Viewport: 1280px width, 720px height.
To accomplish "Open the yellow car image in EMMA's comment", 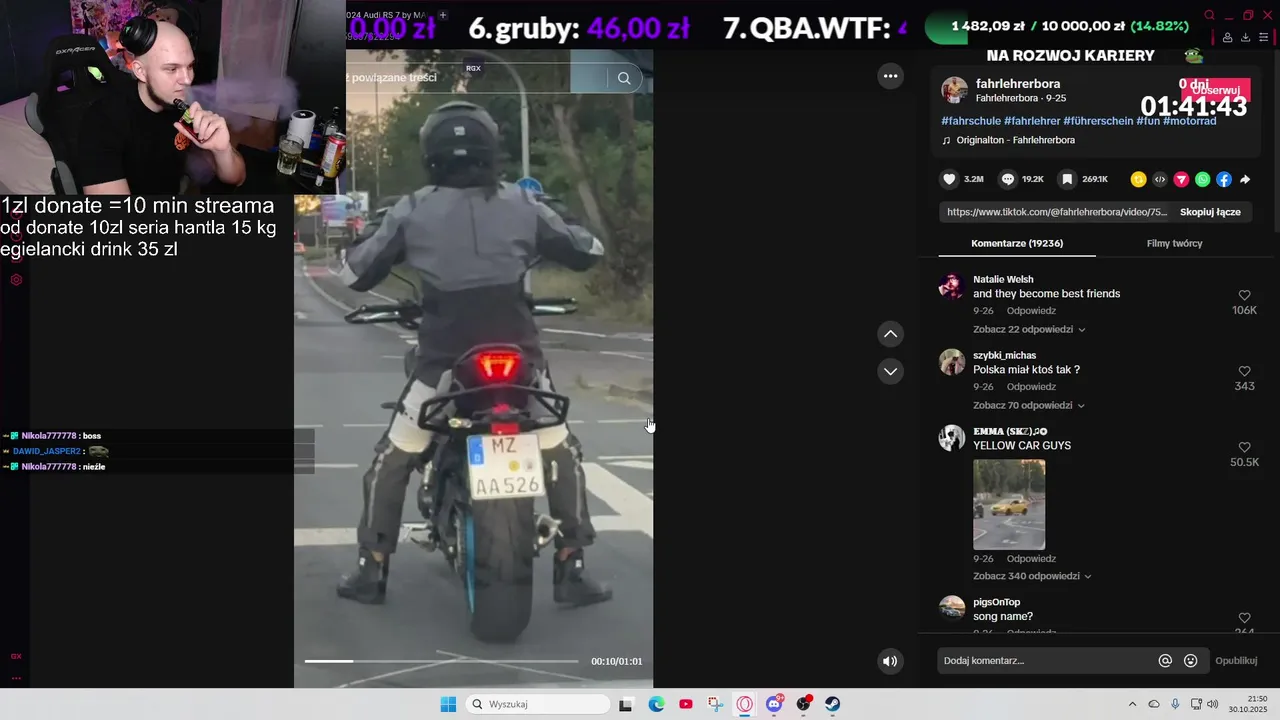I will coord(1009,504).
